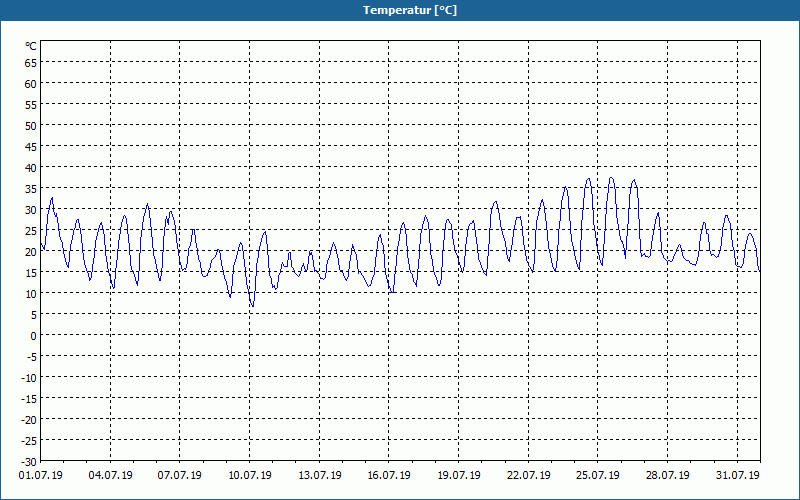Click the °C unit label on axis
This screenshot has height=500, width=800.
[x=31, y=46]
